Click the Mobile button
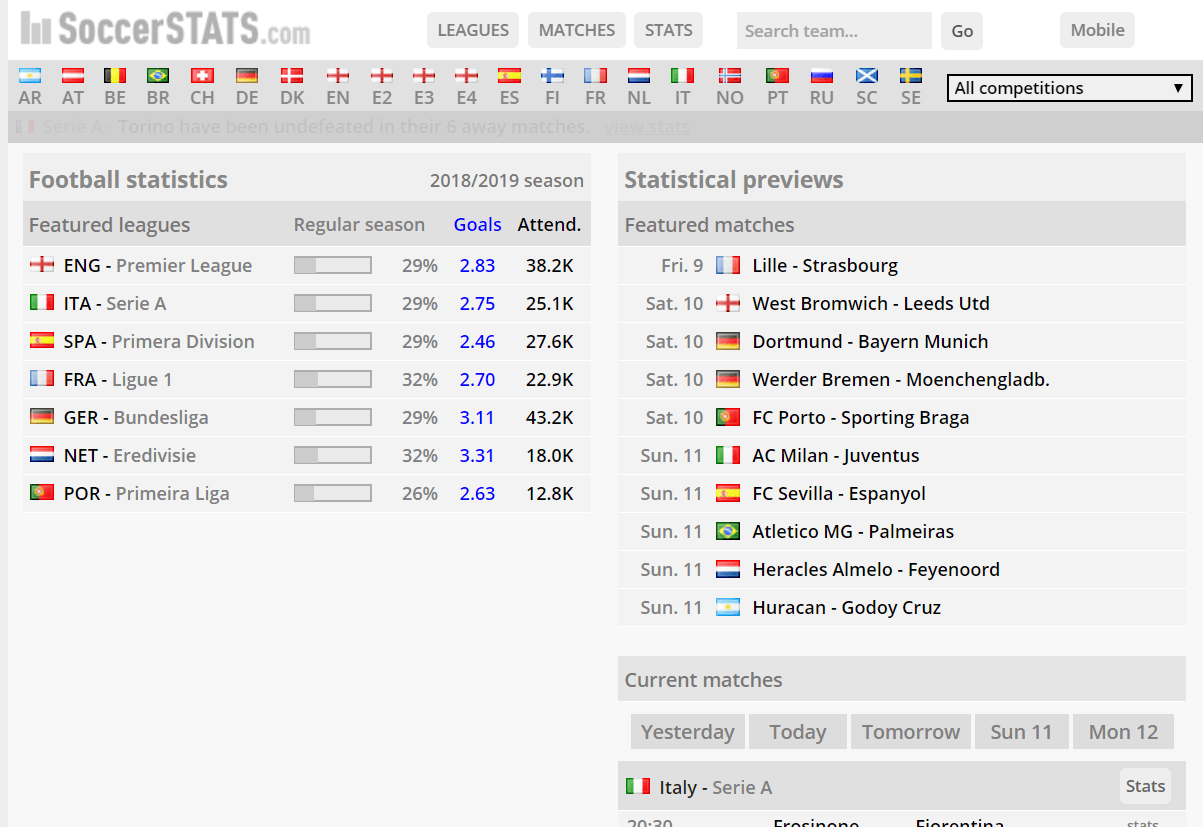The height and width of the screenshot is (827, 1203). [x=1098, y=30]
